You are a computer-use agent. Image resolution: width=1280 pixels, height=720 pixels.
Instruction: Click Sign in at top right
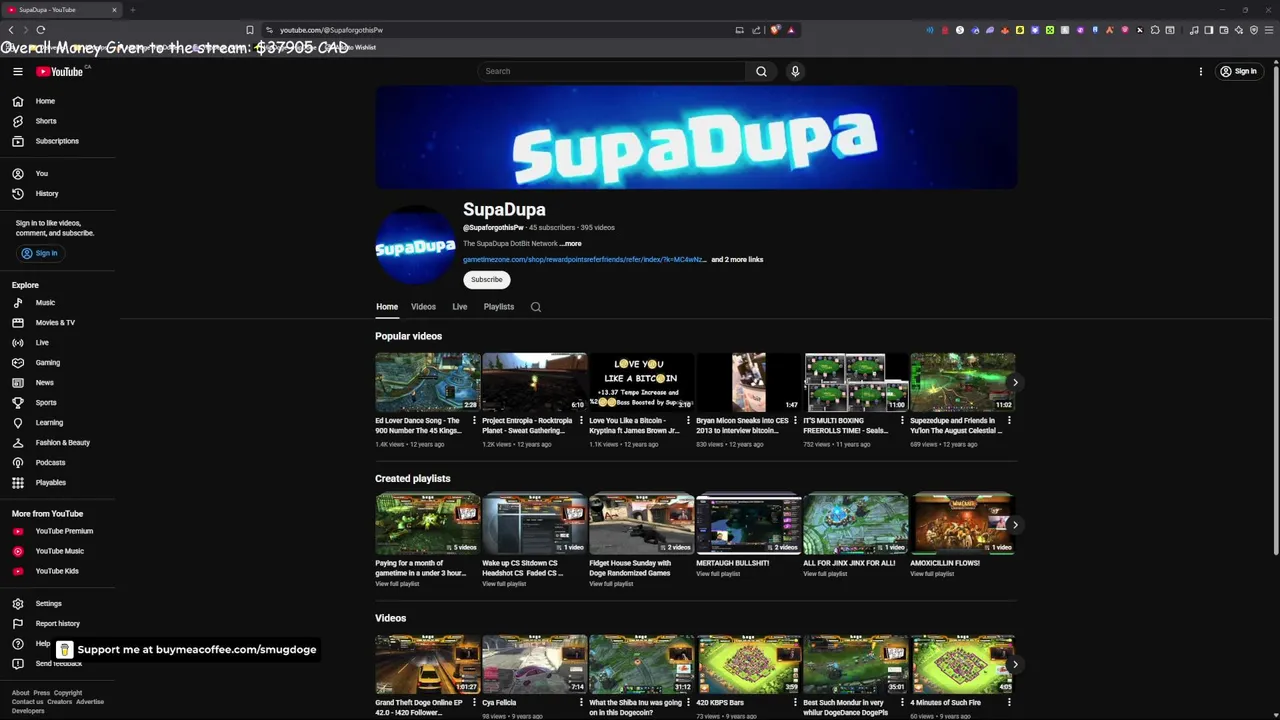[x=1238, y=71]
